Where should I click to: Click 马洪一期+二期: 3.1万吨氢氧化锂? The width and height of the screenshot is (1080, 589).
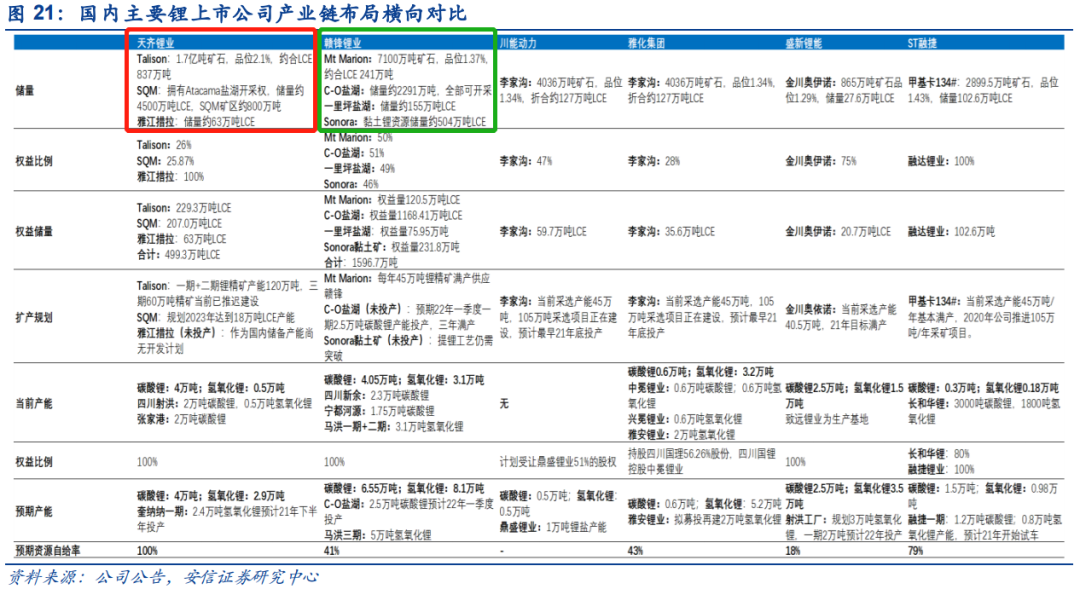(393, 427)
